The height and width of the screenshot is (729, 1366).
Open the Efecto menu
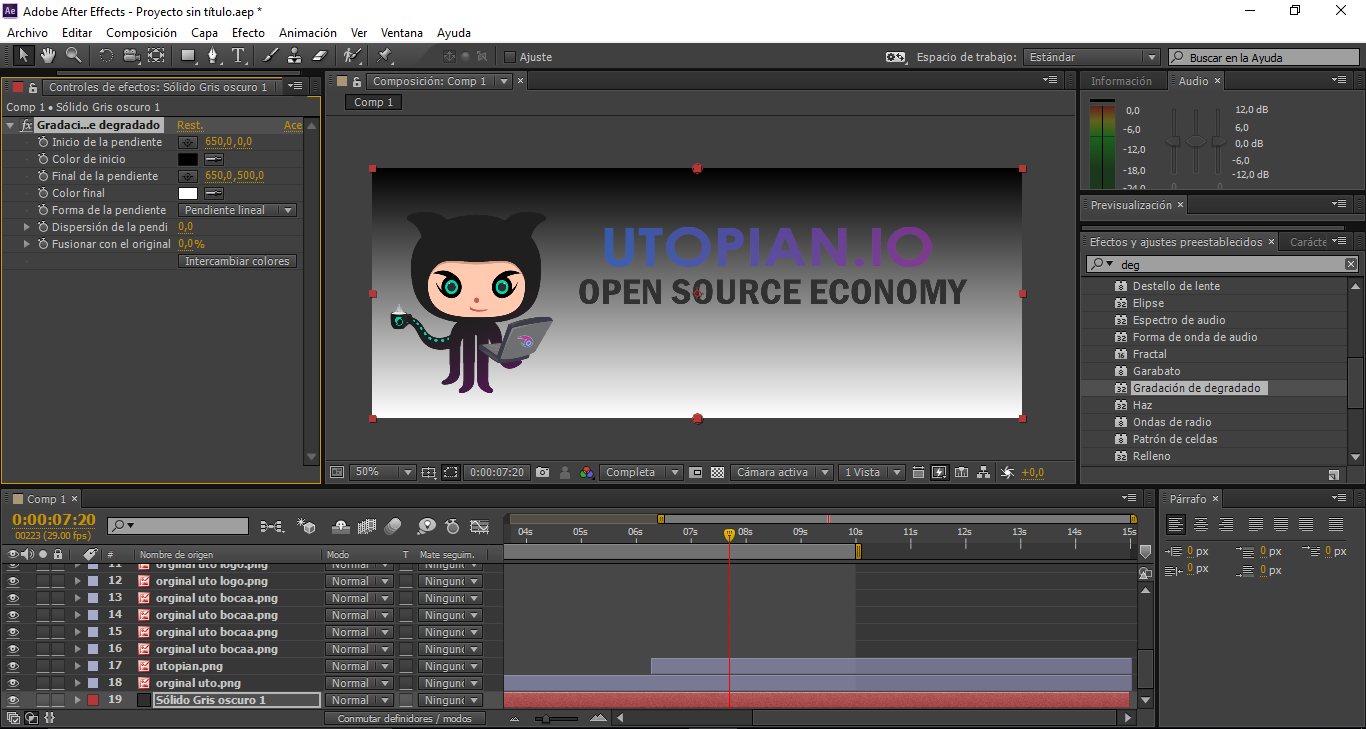coord(248,33)
